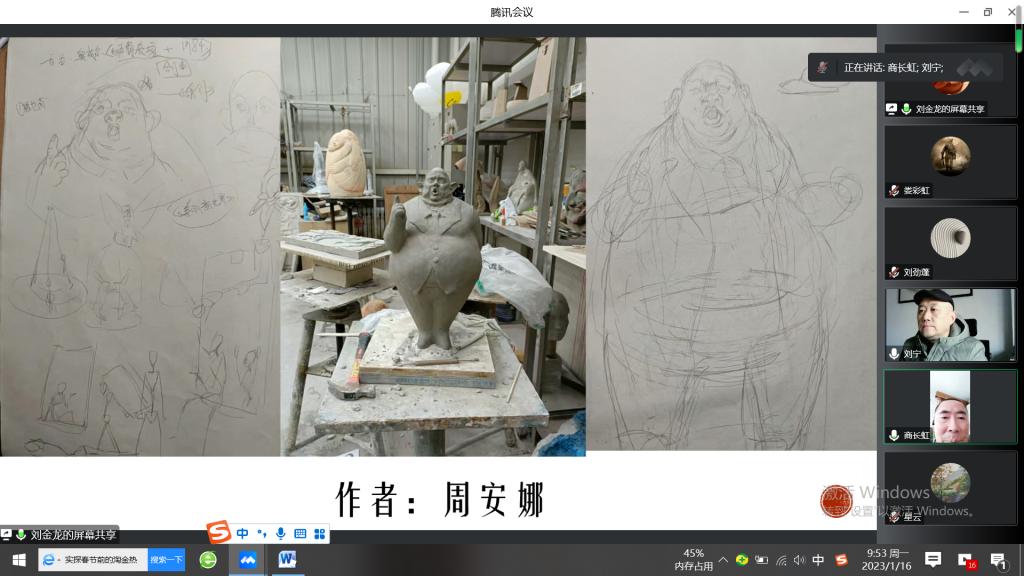Open the Sogou soft keyboard
Image resolution: width=1024 pixels, height=576 pixels.
(300, 534)
